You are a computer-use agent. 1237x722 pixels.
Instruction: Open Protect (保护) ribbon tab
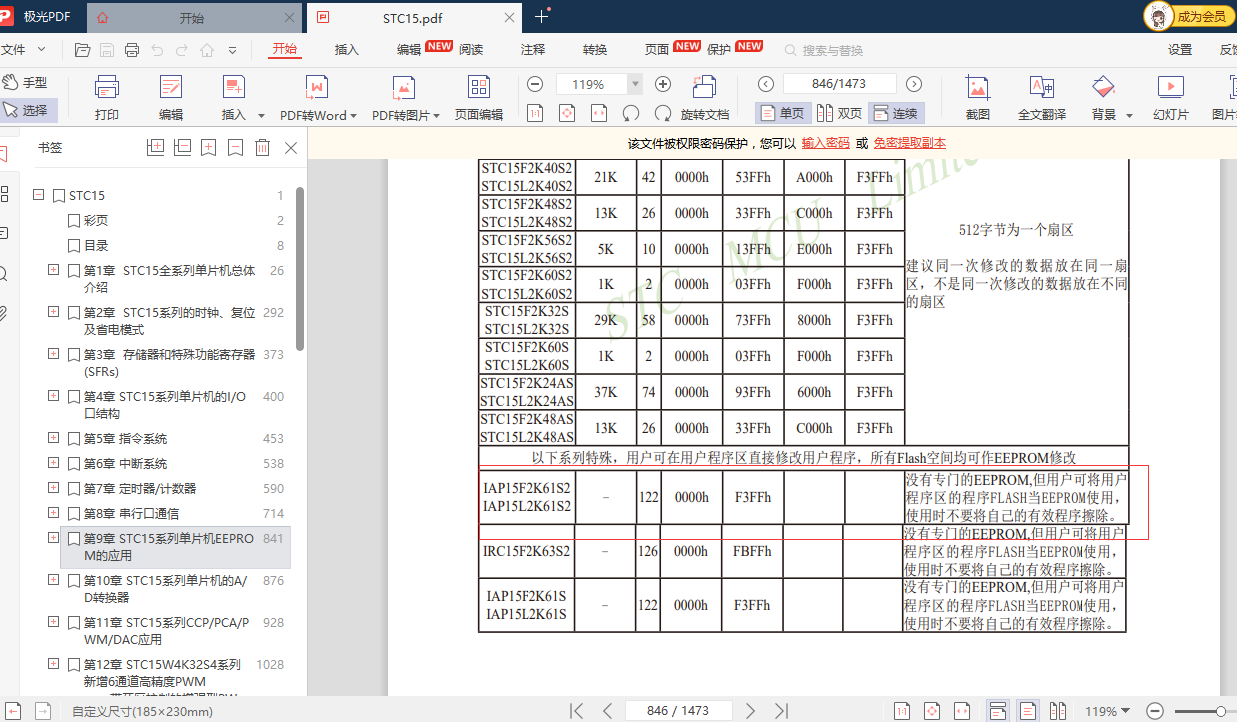coord(719,50)
